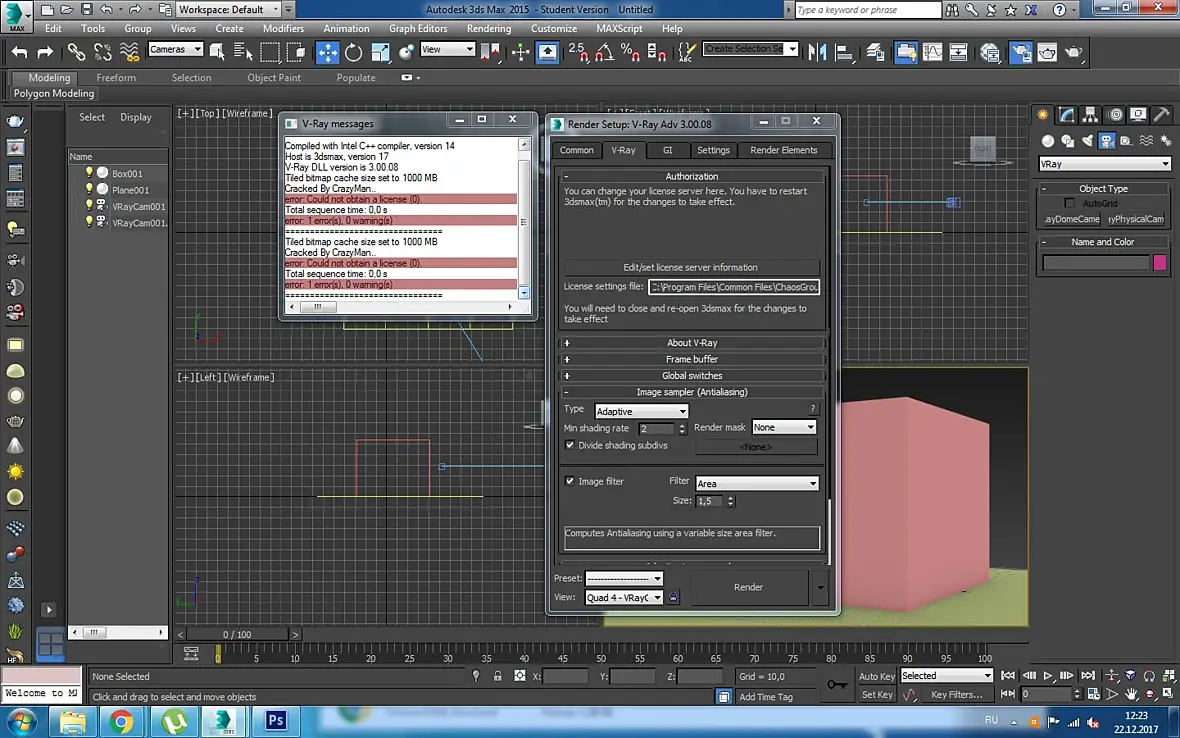Open the image sampler Type dropdown
1180x738 pixels.
(x=641, y=411)
